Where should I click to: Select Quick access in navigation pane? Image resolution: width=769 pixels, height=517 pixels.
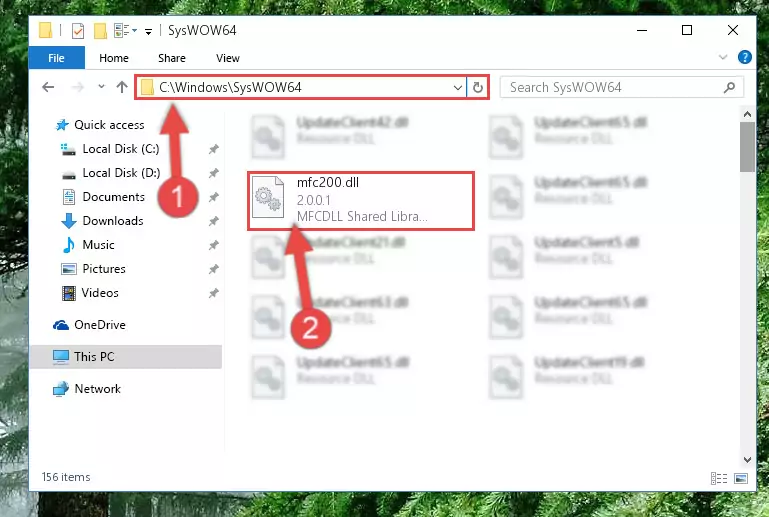coord(109,125)
